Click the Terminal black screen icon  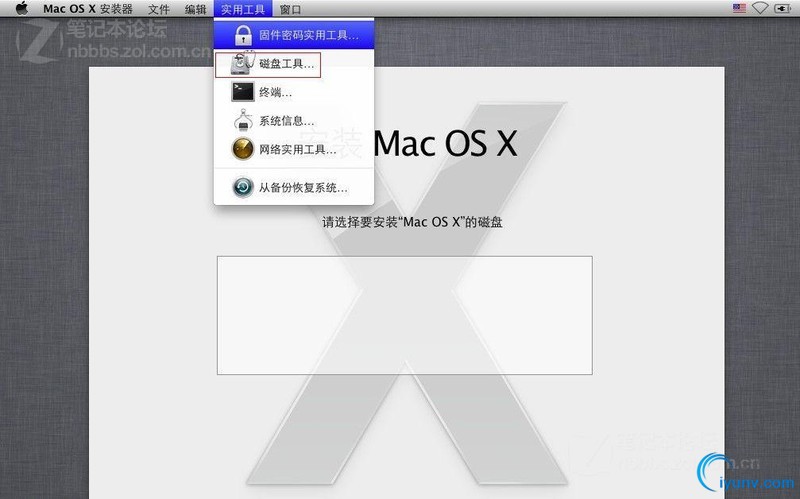pyautogui.click(x=243, y=92)
